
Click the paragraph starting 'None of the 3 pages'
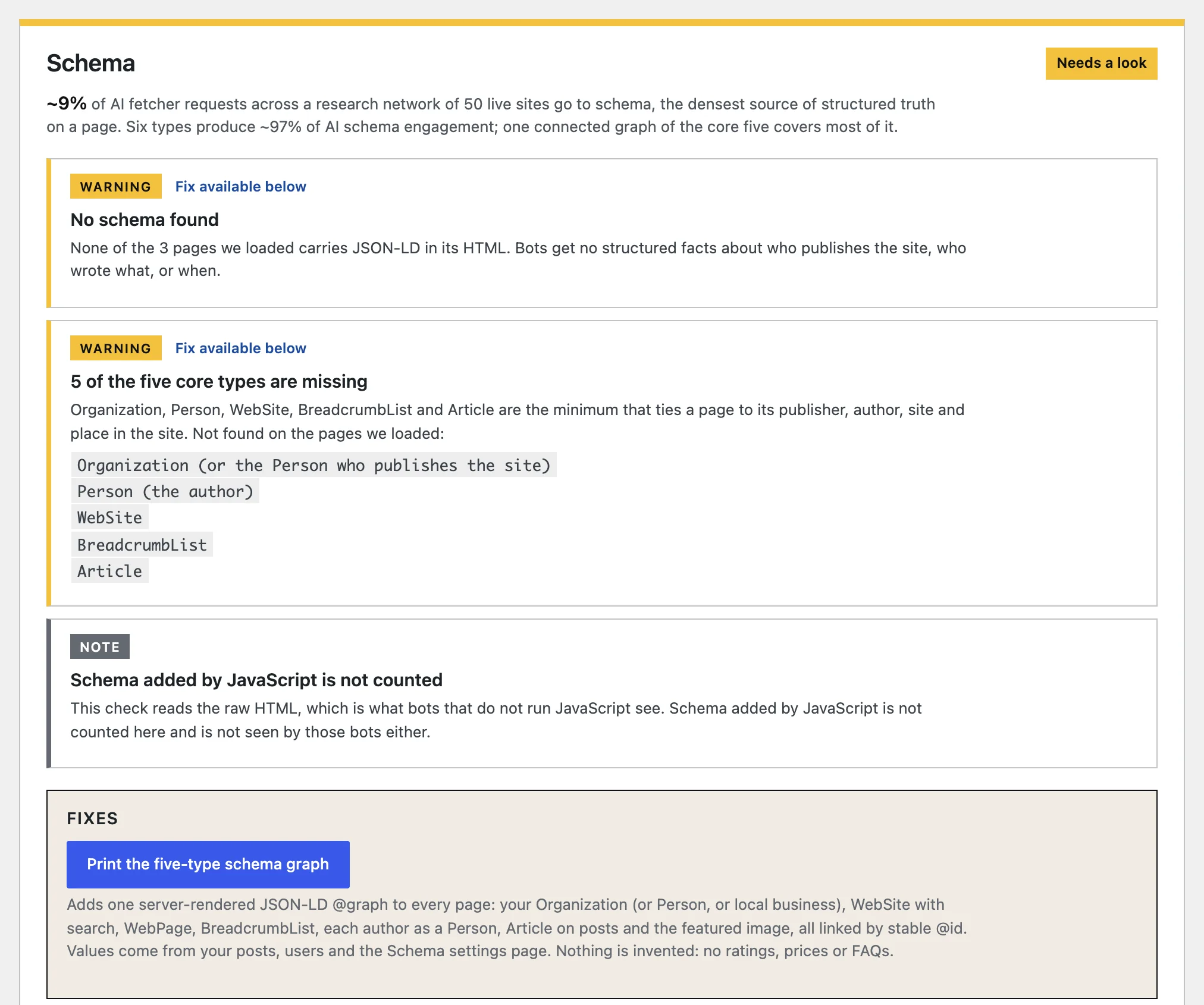518,259
